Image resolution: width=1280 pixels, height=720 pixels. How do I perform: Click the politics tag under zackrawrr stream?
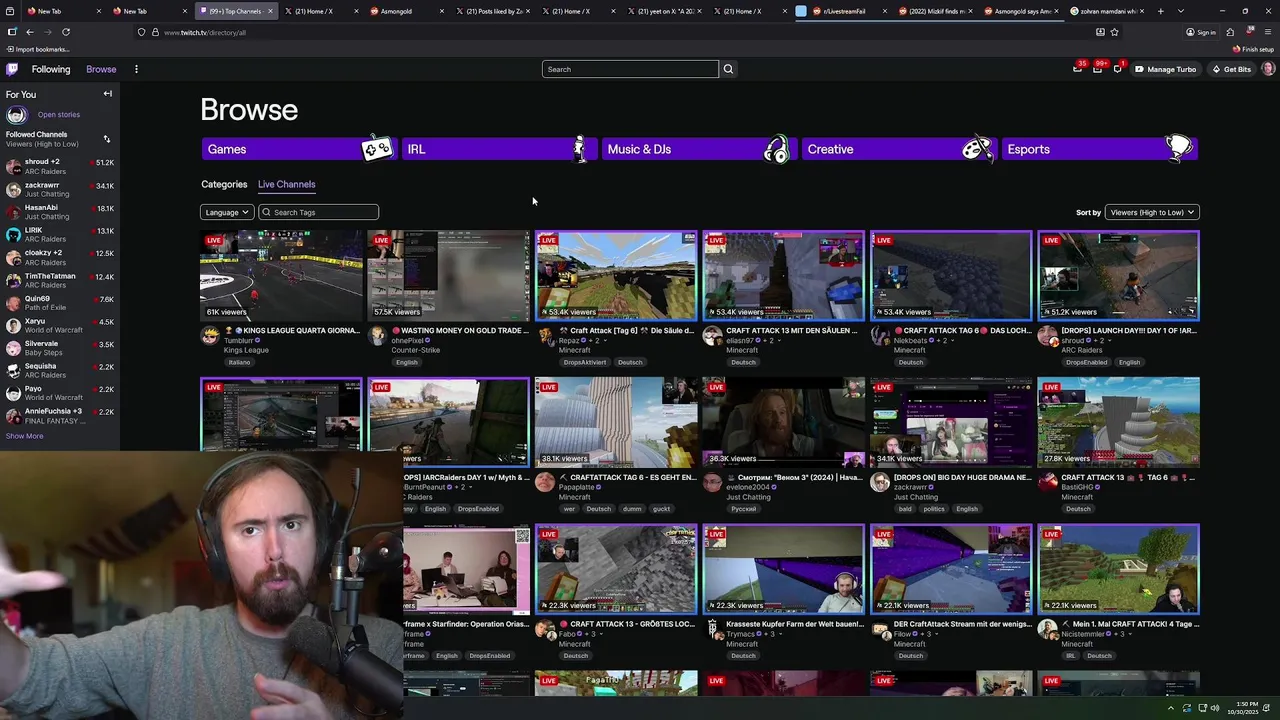coord(934,509)
